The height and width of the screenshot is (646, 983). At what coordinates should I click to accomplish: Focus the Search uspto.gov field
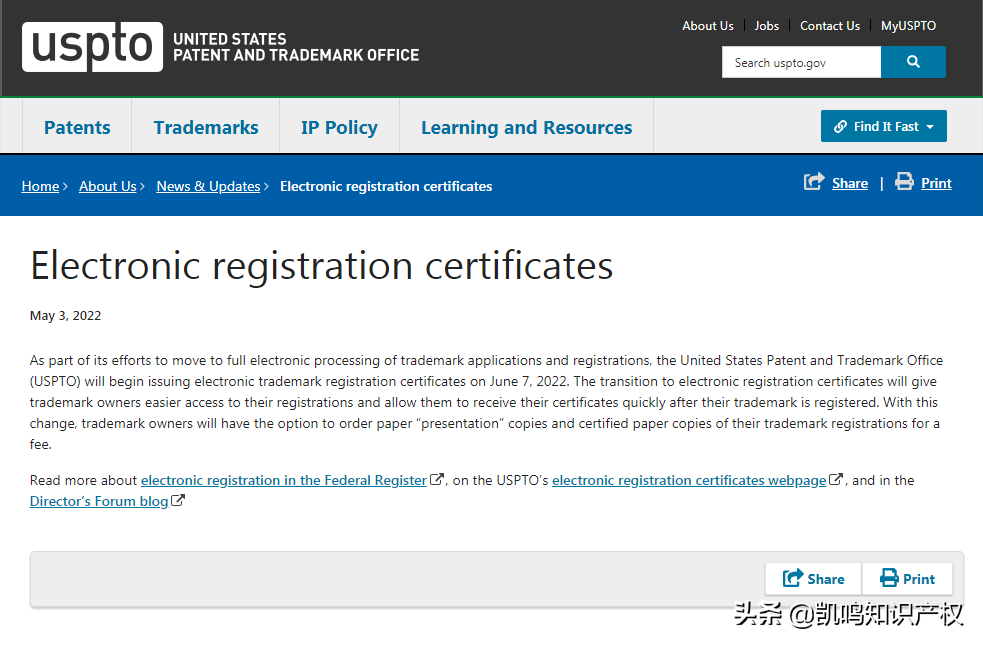(x=802, y=62)
